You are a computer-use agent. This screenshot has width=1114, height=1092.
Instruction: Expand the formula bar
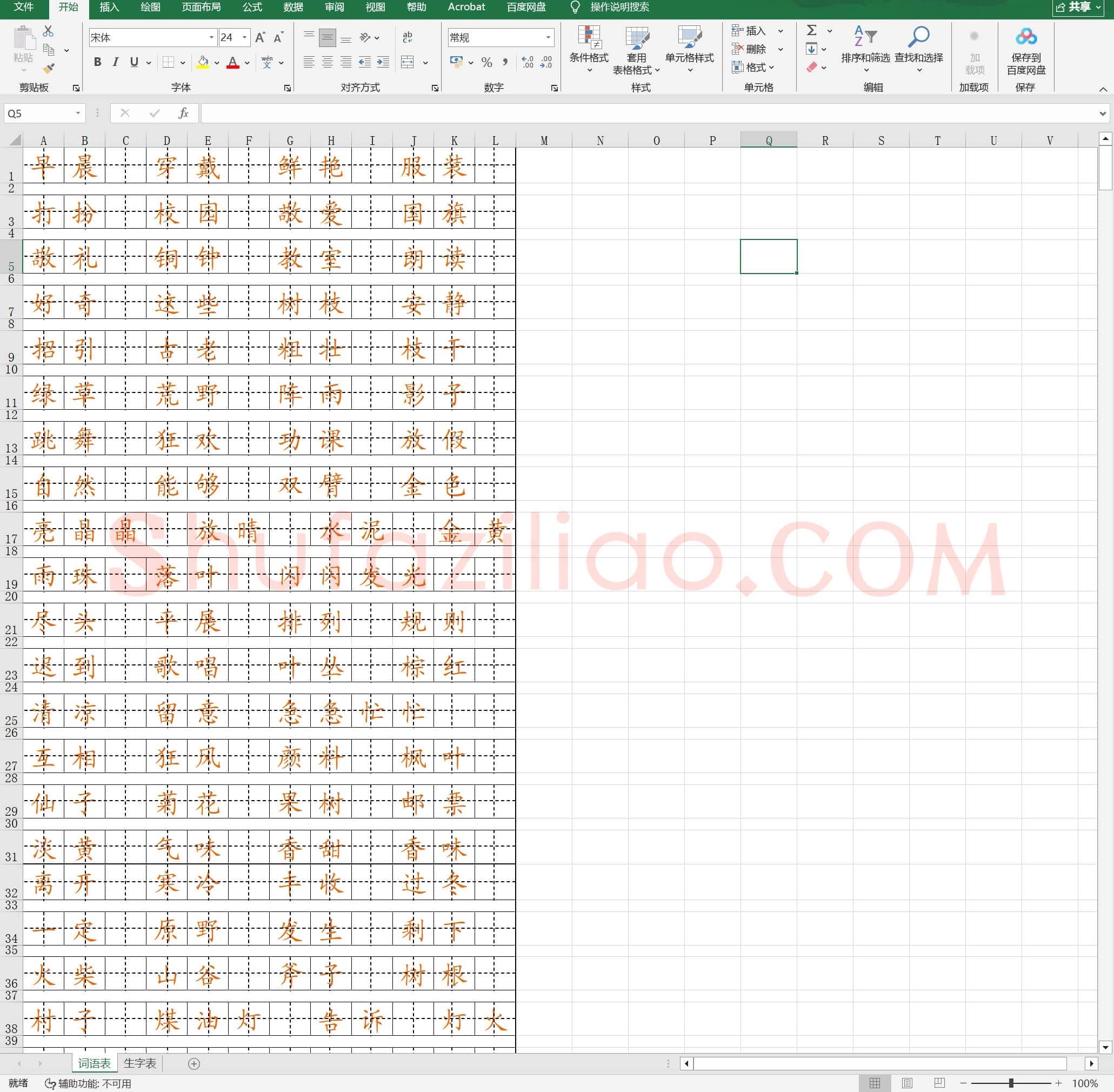tap(1103, 114)
